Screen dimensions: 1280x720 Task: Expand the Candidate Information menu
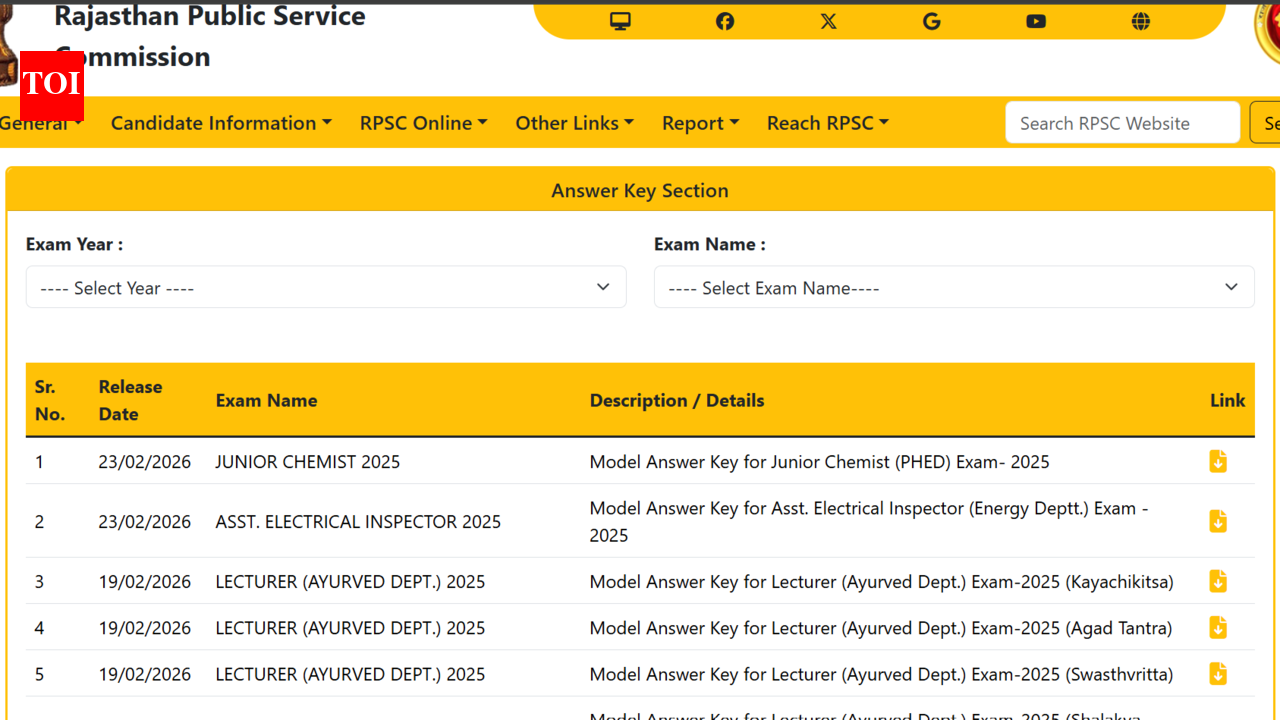220,122
